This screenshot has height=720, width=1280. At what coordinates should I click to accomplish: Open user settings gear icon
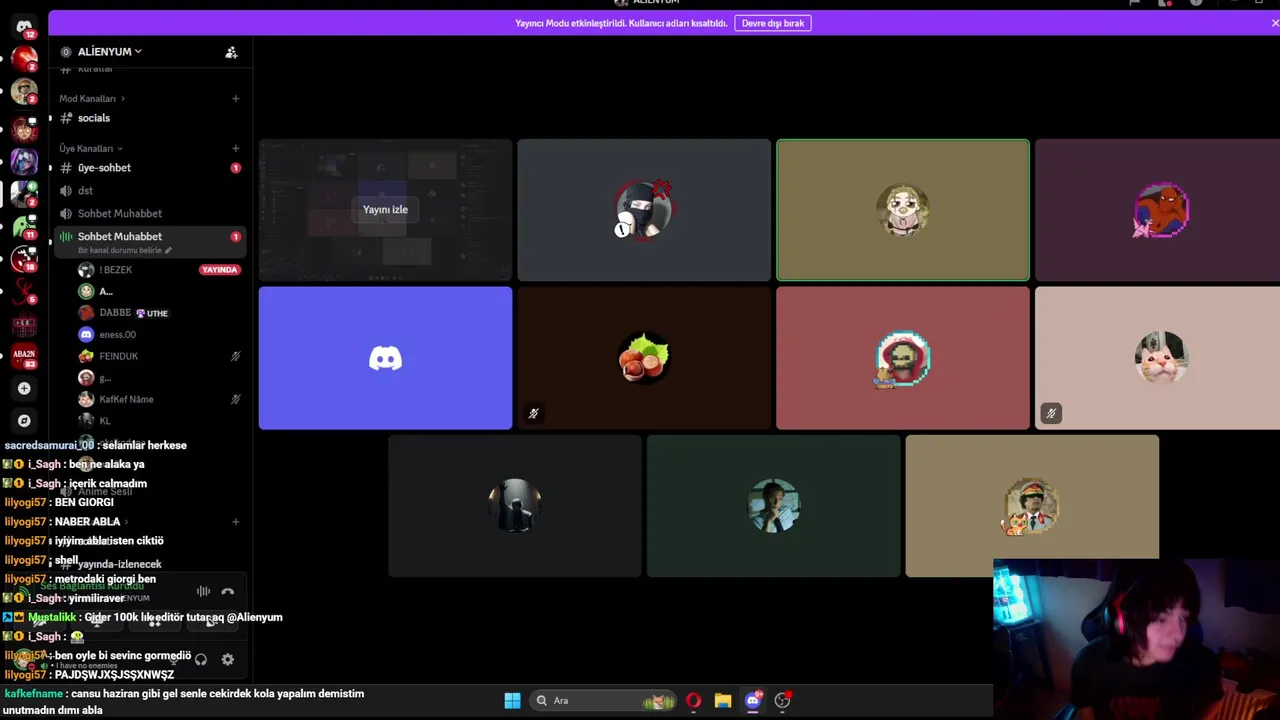coord(228,659)
